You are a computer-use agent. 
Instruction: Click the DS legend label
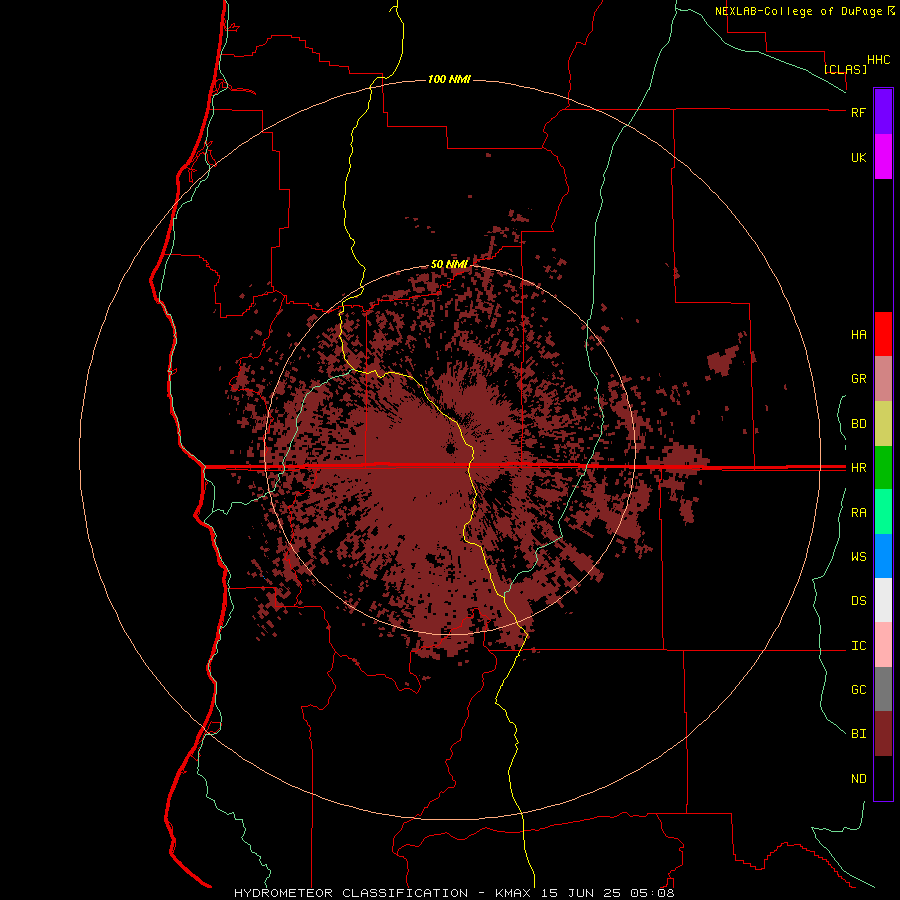click(x=858, y=600)
